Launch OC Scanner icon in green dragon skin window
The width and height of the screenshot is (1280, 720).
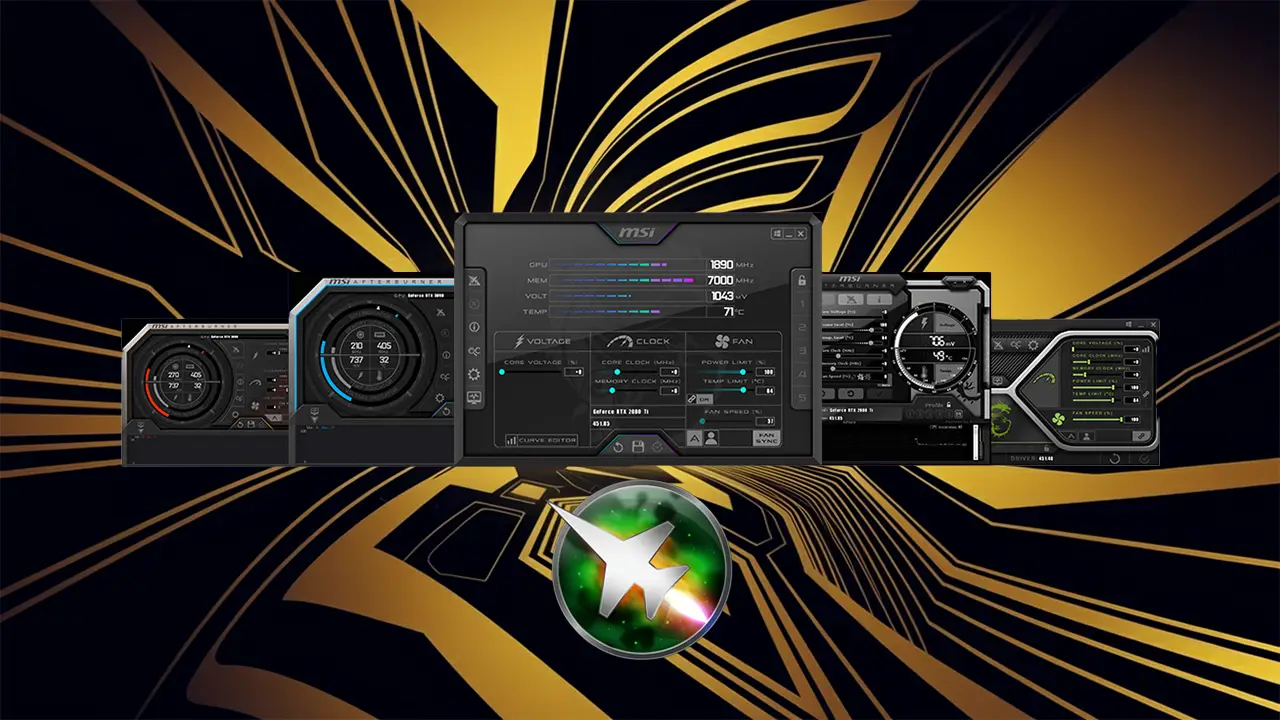1016,344
